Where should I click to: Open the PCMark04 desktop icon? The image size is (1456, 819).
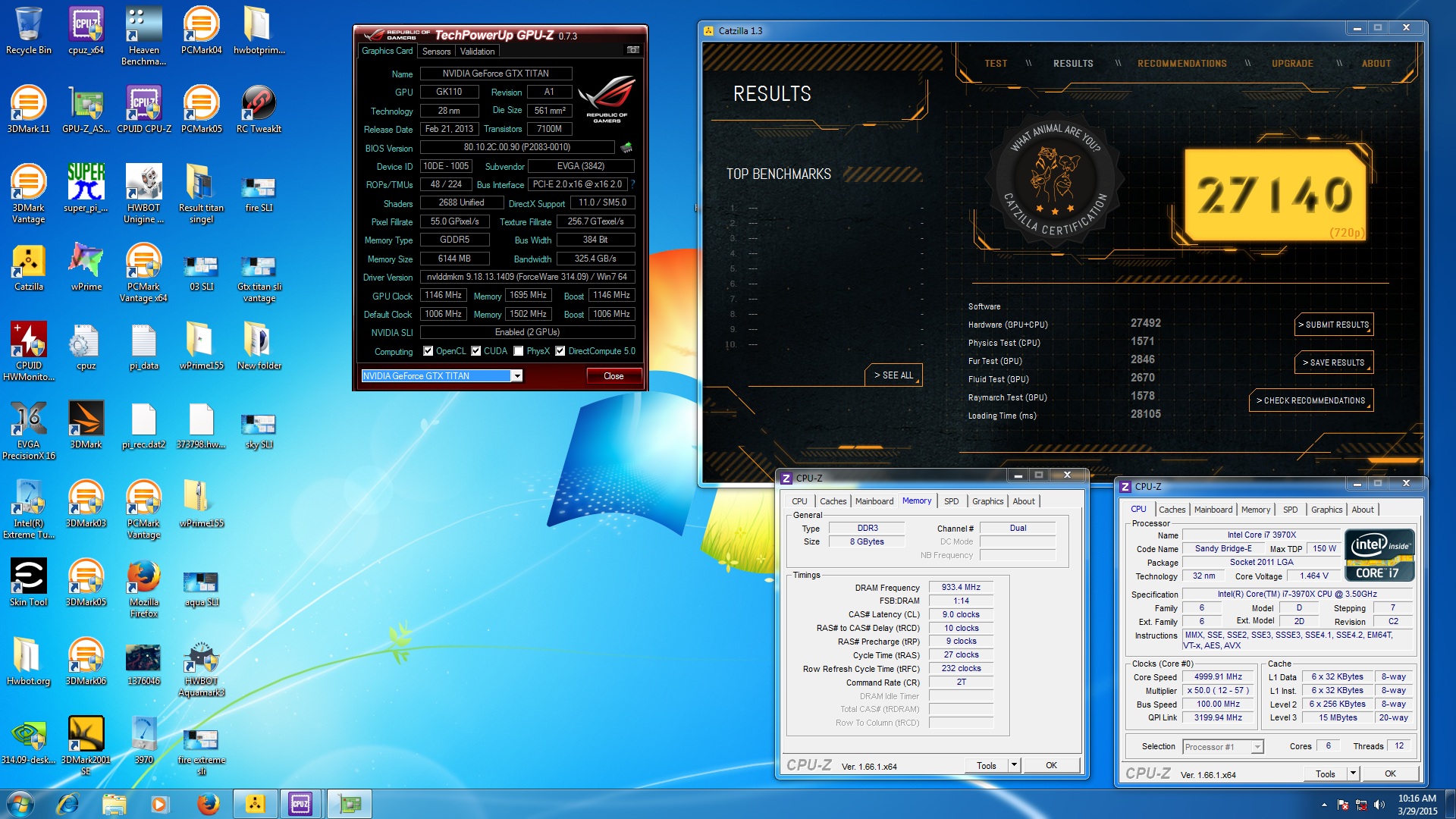click(201, 31)
